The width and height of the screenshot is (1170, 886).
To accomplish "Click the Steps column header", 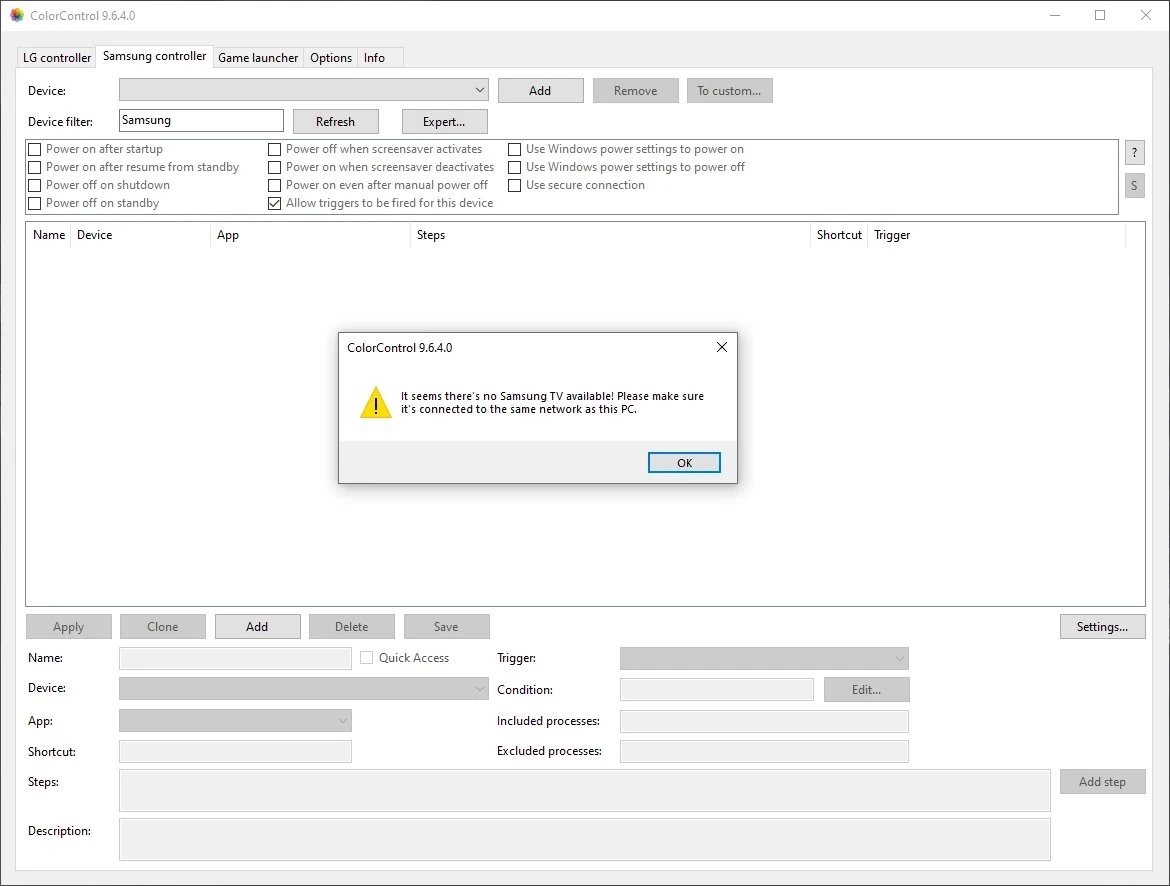I will point(610,234).
